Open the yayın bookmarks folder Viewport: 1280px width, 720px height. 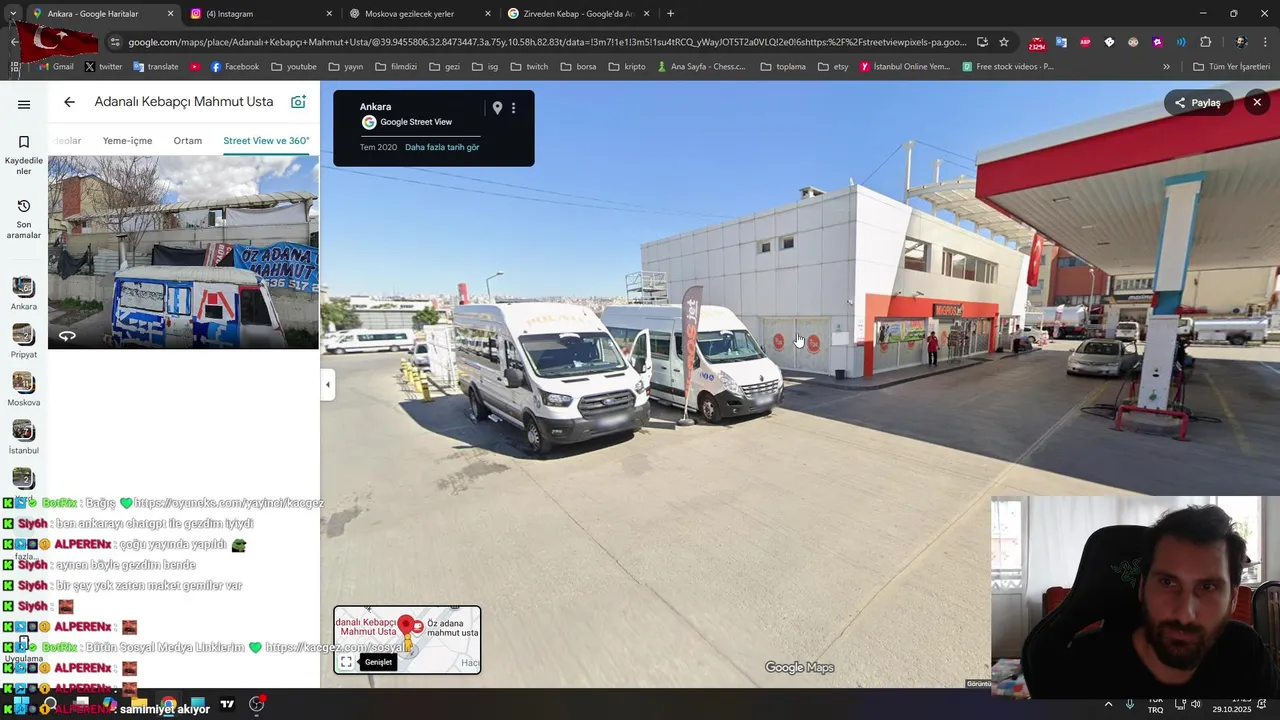click(345, 67)
